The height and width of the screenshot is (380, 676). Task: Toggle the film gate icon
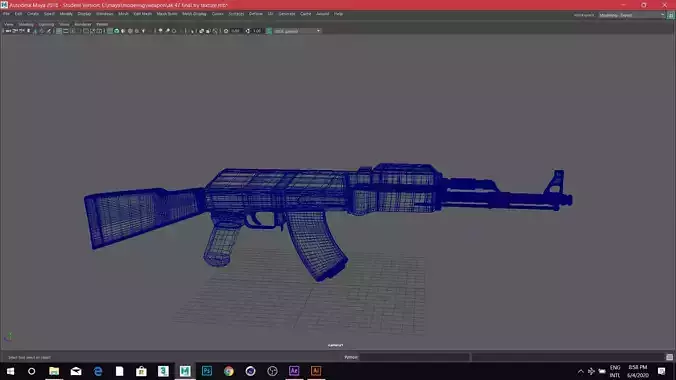(x=66, y=31)
